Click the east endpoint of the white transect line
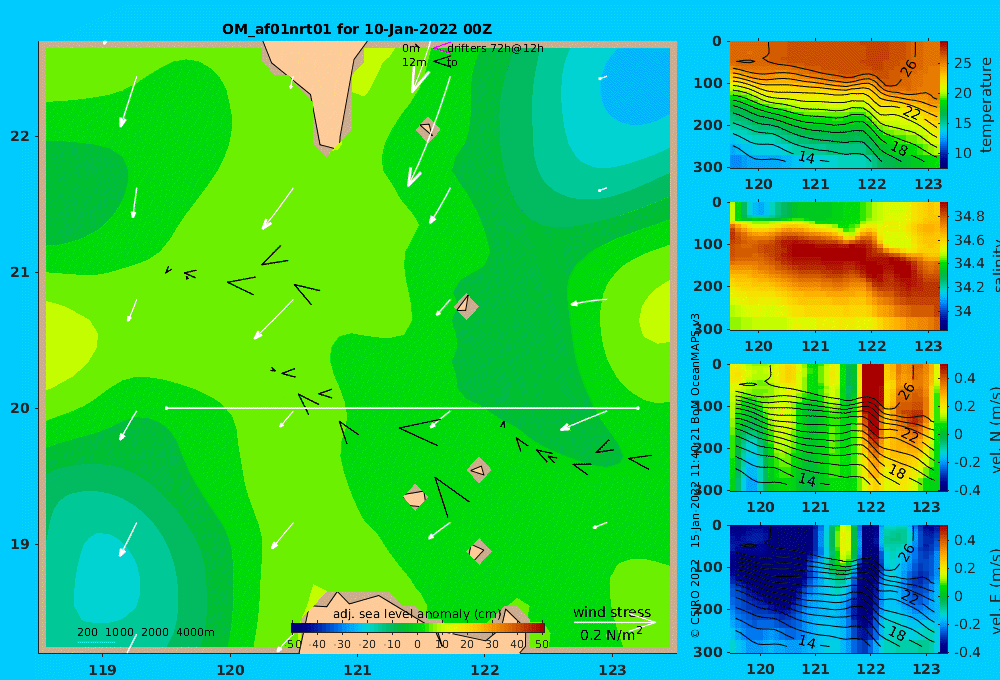The height and width of the screenshot is (680, 1000). pos(638,408)
